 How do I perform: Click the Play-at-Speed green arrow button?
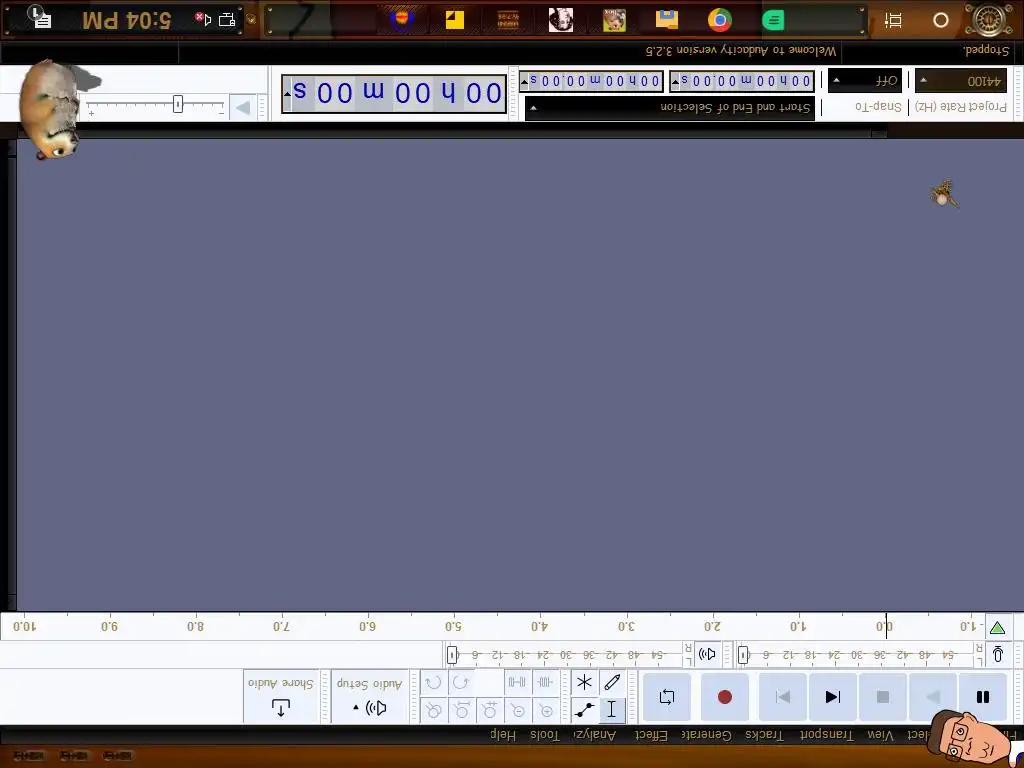point(243,108)
